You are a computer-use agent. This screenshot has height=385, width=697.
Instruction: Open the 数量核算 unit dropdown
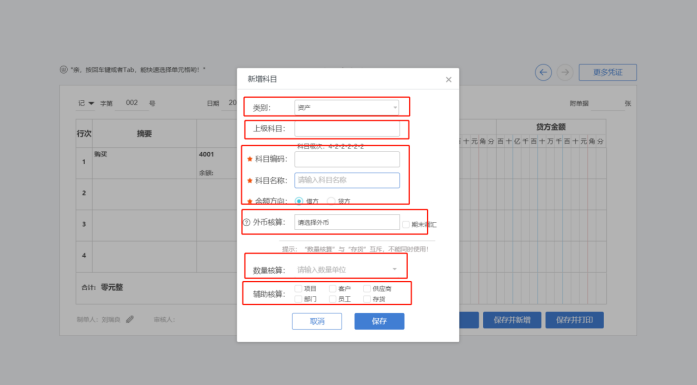346,269
